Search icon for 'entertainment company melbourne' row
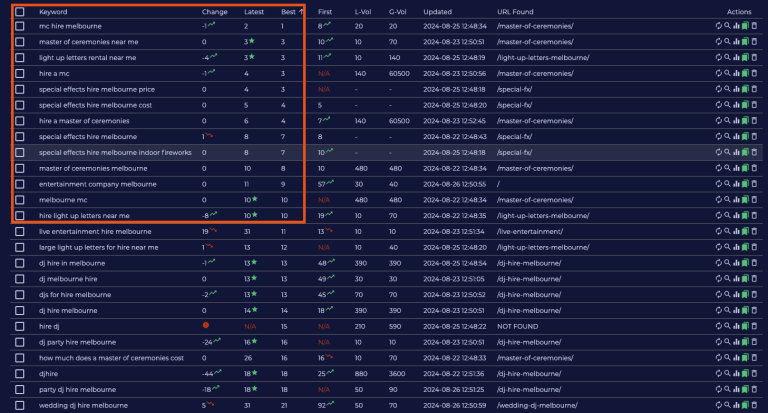The width and height of the screenshot is (768, 413). [x=727, y=184]
